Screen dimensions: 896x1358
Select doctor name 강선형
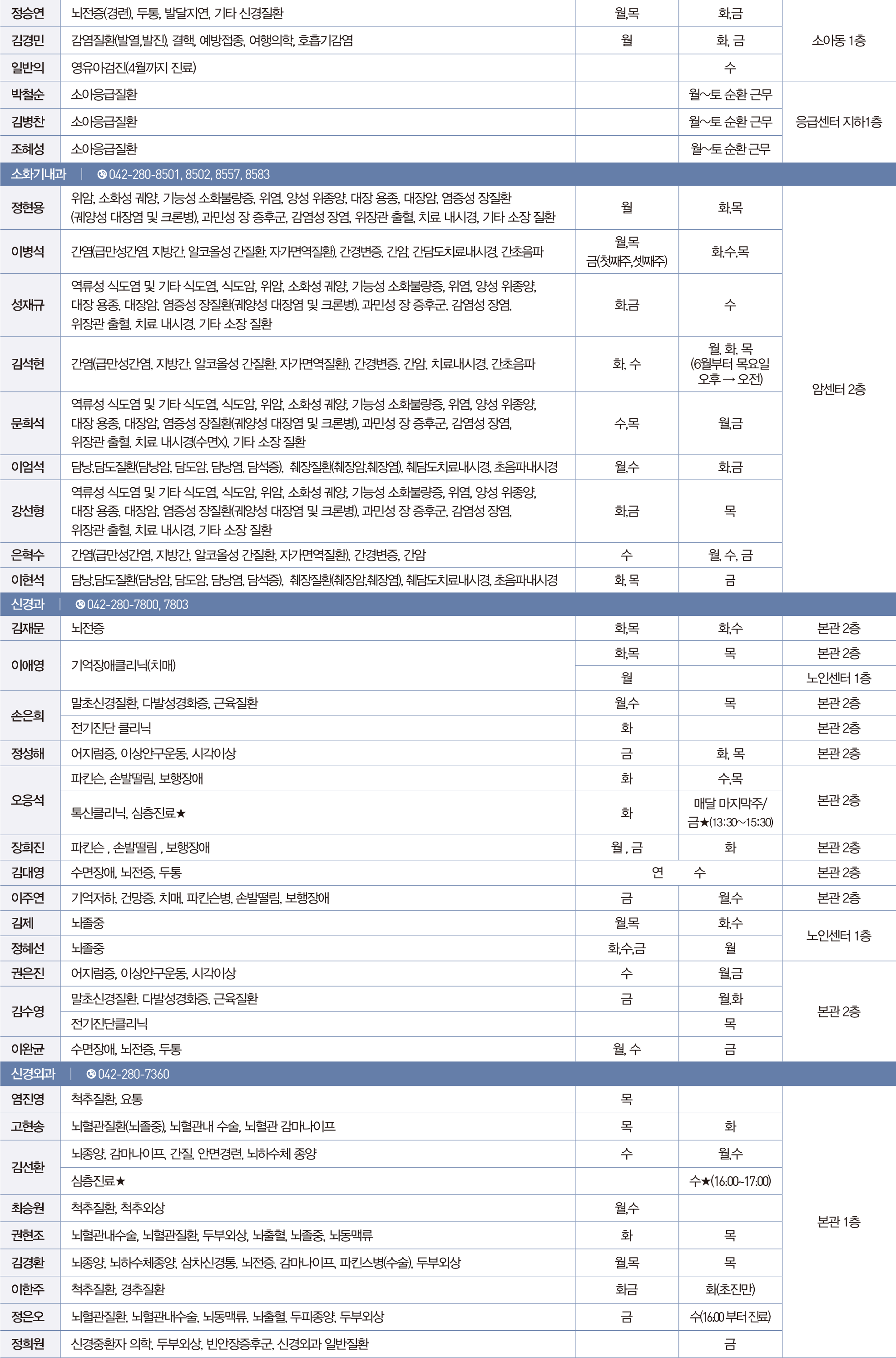[28, 511]
